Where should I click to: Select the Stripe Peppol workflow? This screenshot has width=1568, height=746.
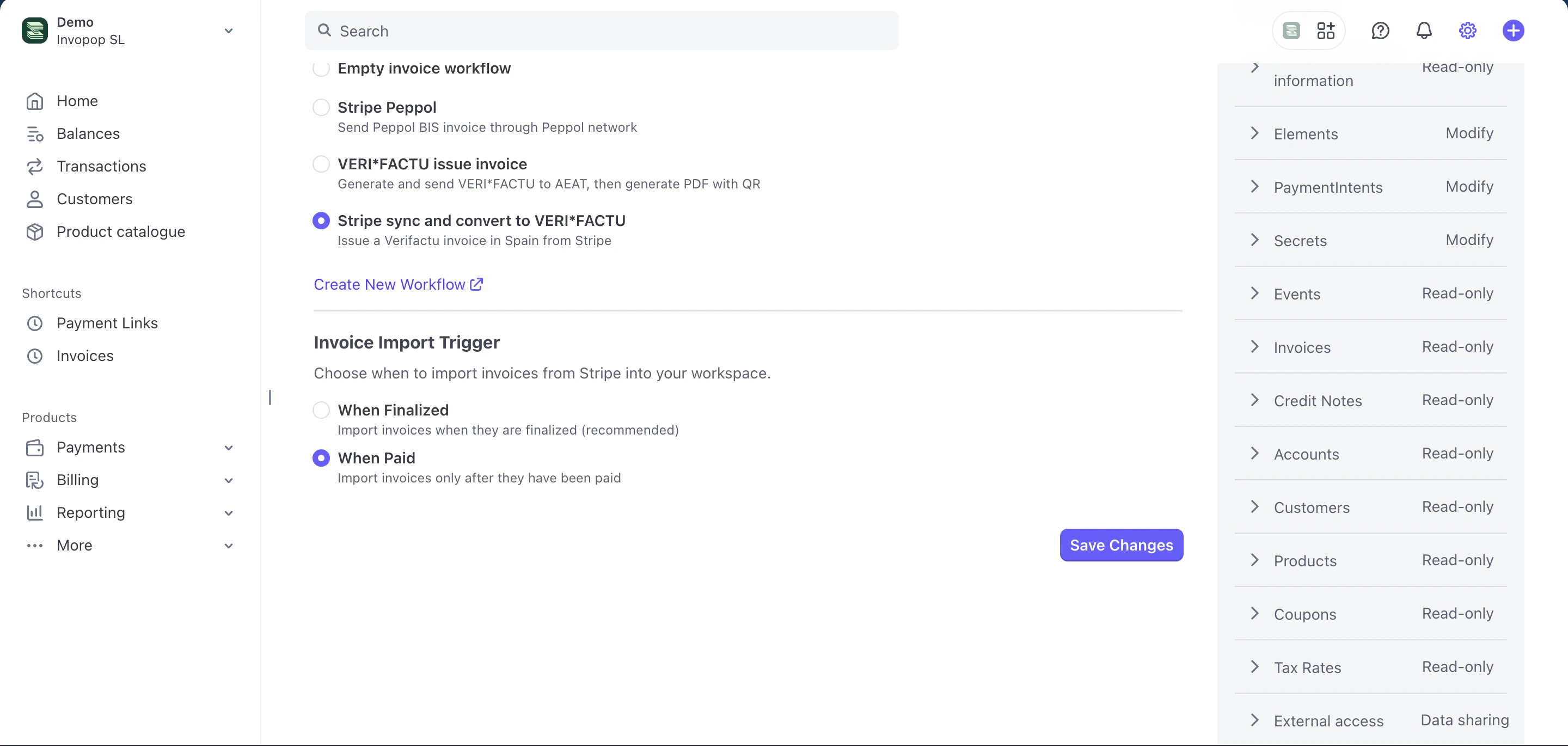coord(321,107)
